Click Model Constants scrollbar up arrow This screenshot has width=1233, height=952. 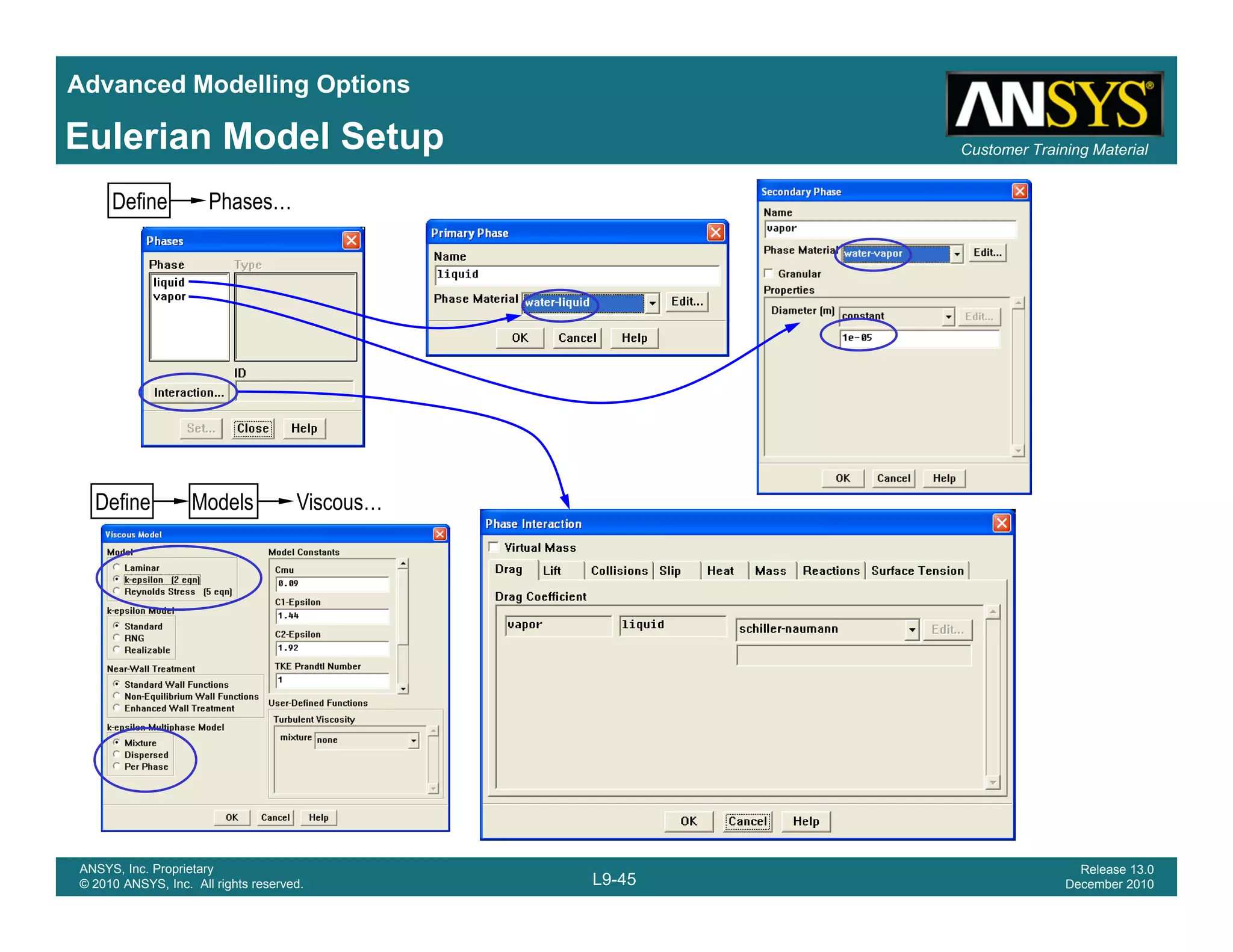[x=403, y=564]
